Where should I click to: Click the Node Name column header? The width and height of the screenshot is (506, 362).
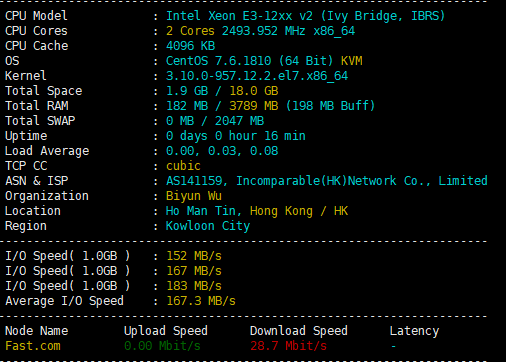coord(37,331)
